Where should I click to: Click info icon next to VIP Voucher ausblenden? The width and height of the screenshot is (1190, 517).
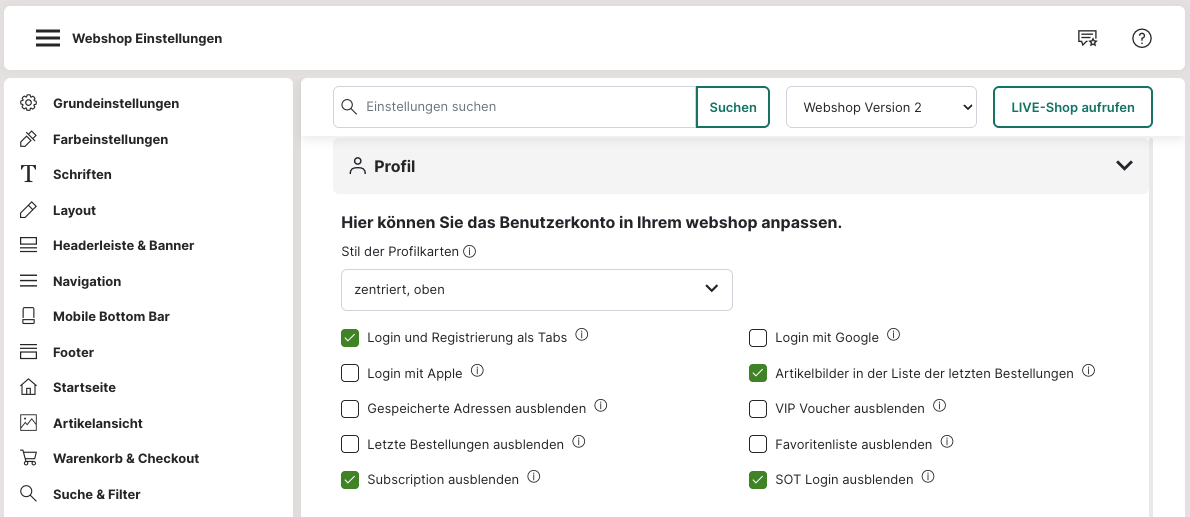click(940, 407)
